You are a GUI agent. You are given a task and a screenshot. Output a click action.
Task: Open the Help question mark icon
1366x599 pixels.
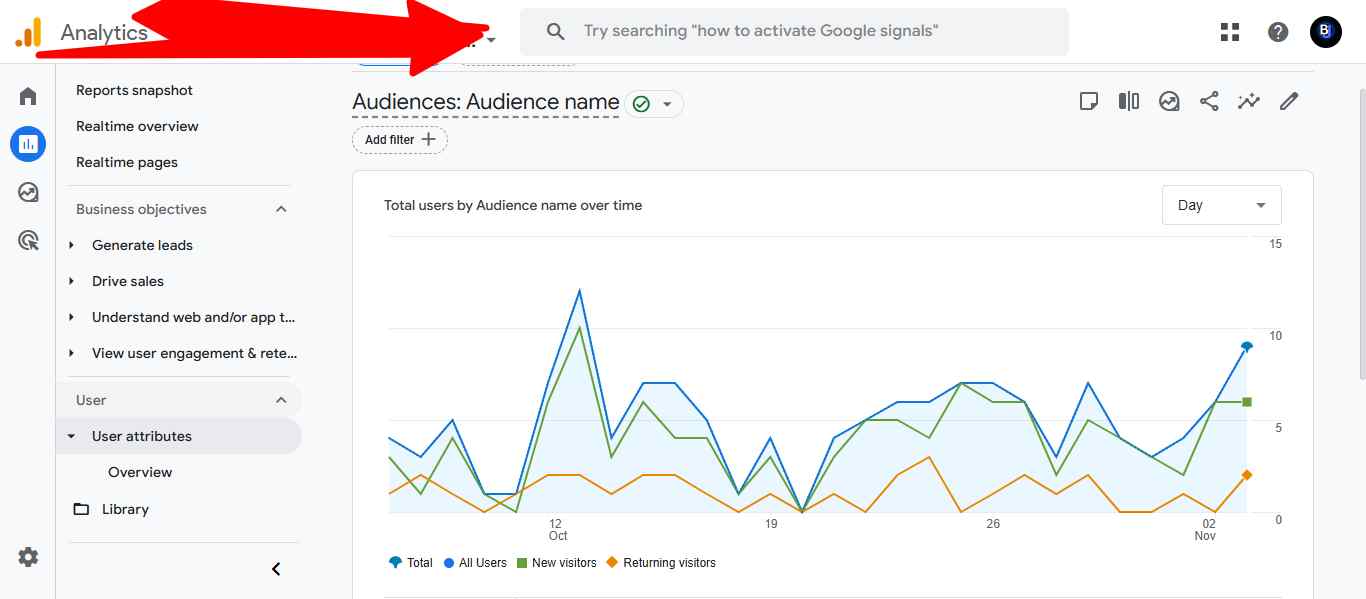pyautogui.click(x=1278, y=32)
